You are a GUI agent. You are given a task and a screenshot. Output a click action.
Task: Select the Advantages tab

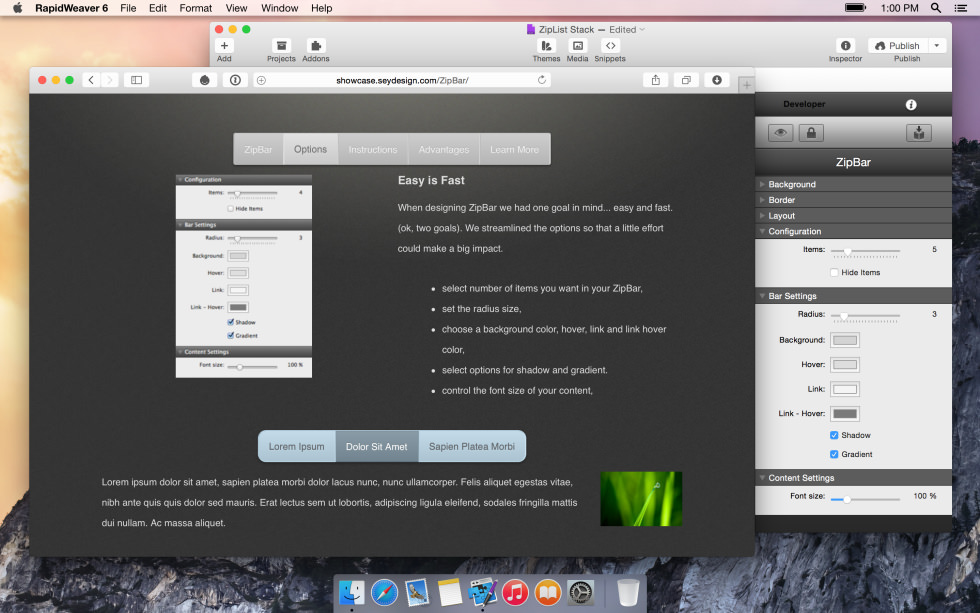[444, 149]
